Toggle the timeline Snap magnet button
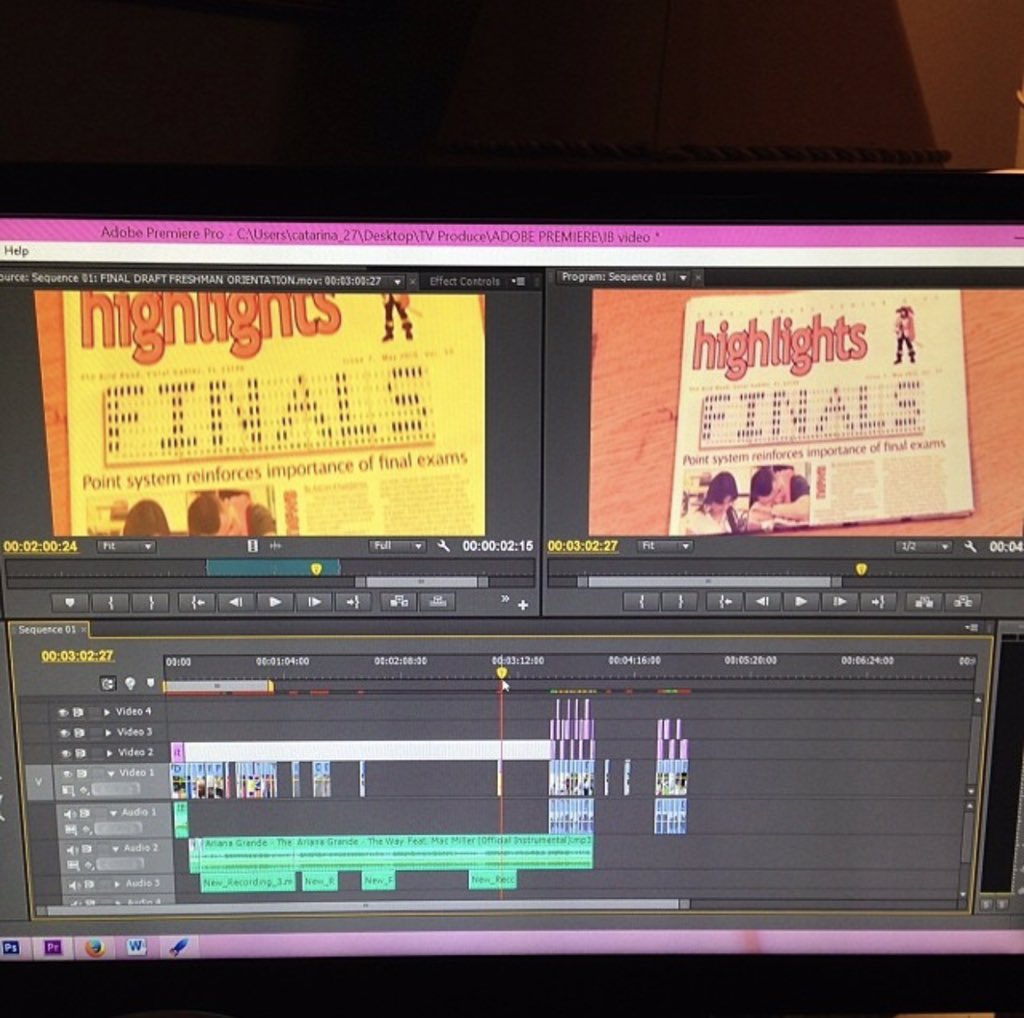This screenshot has width=1024, height=1018. [x=108, y=684]
